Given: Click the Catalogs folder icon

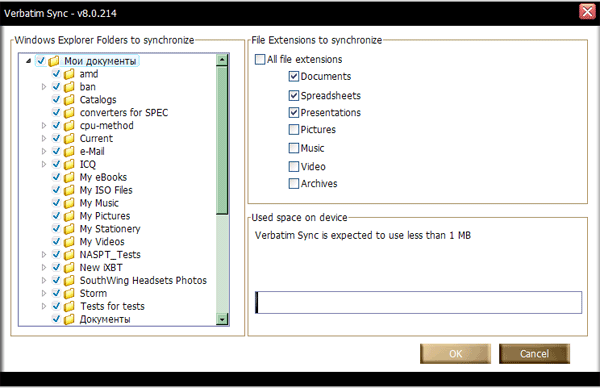Looking at the screenshot, I should (x=69, y=100).
